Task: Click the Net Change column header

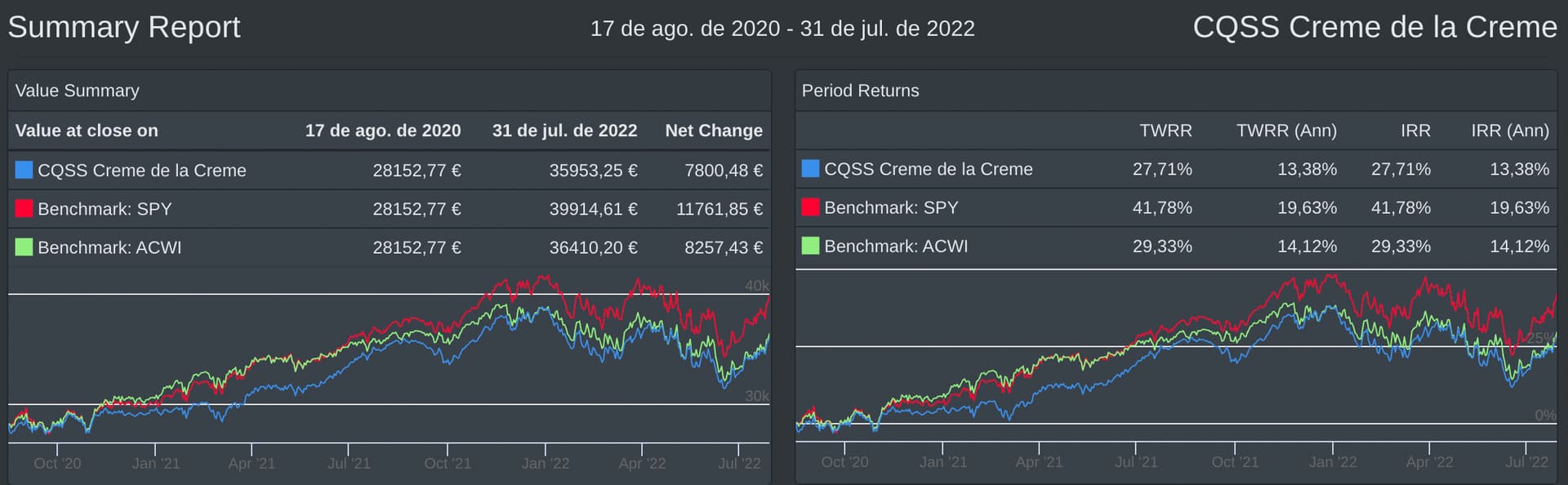Action: [714, 131]
